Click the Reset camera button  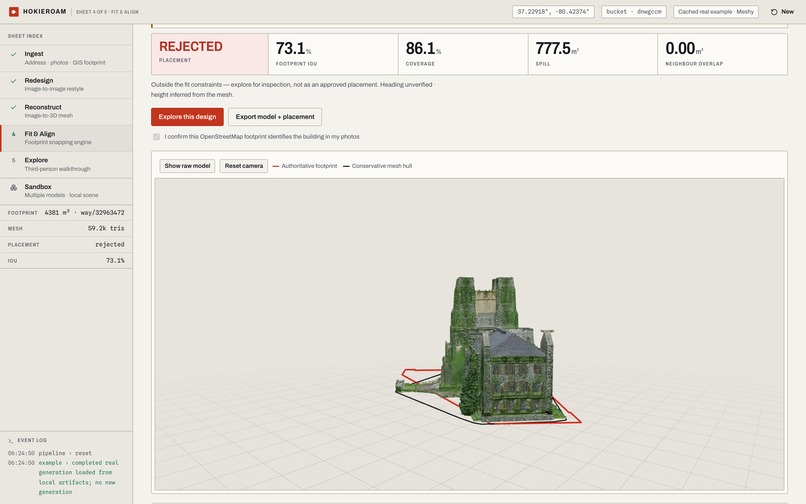tap(244, 166)
